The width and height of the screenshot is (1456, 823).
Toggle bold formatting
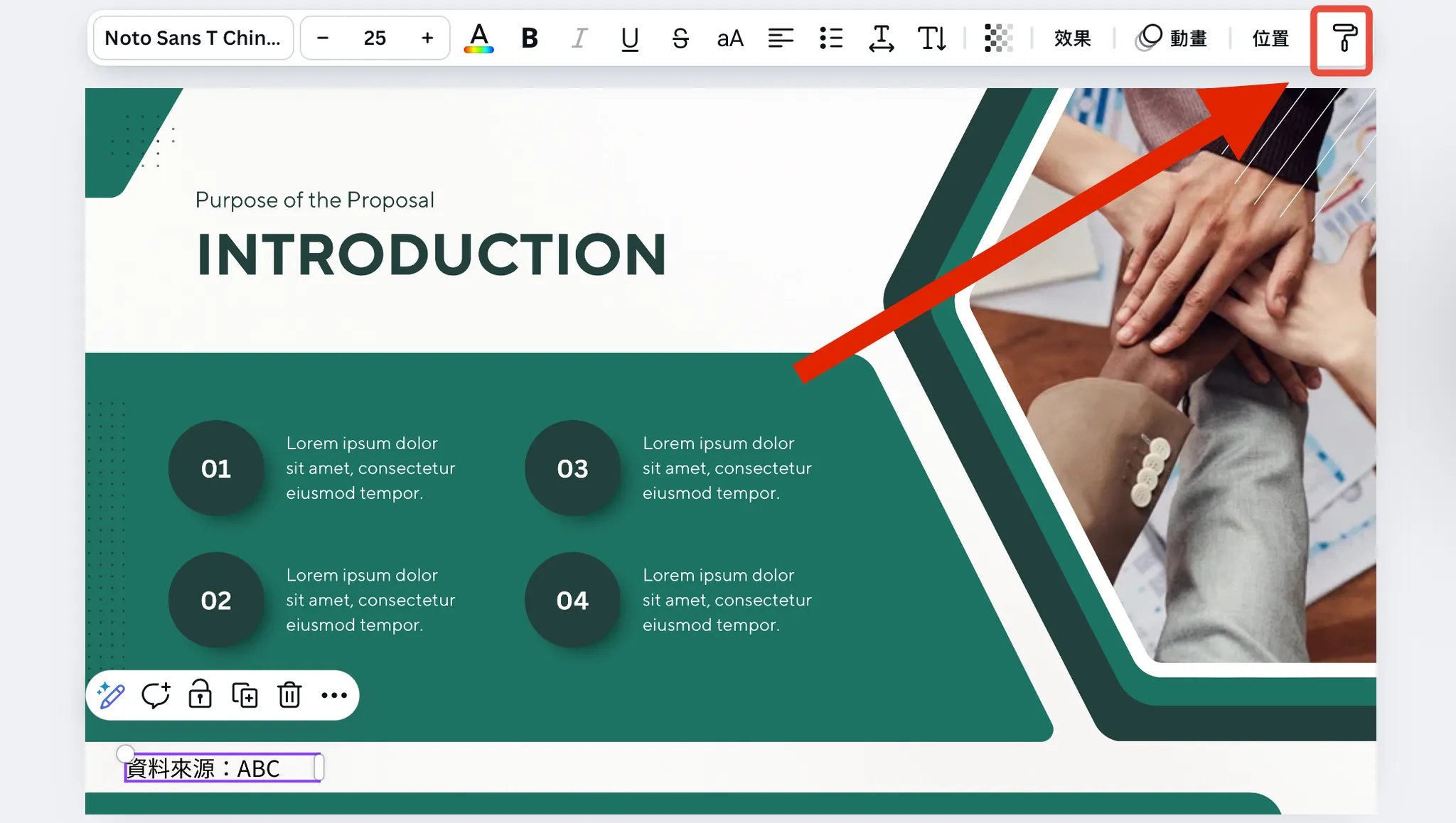[x=528, y=38]
